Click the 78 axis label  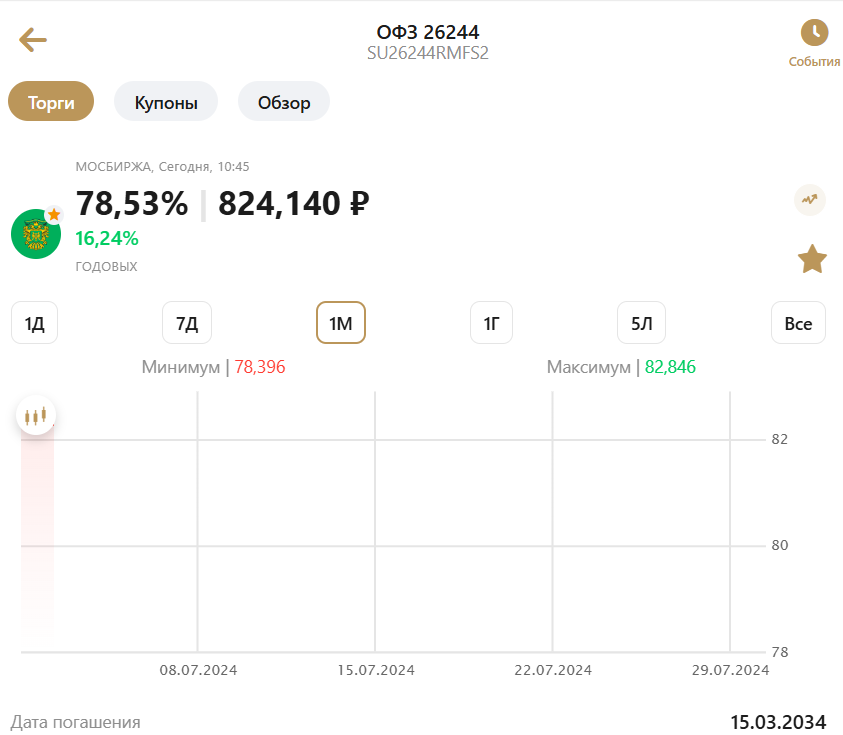pos(780,652)
